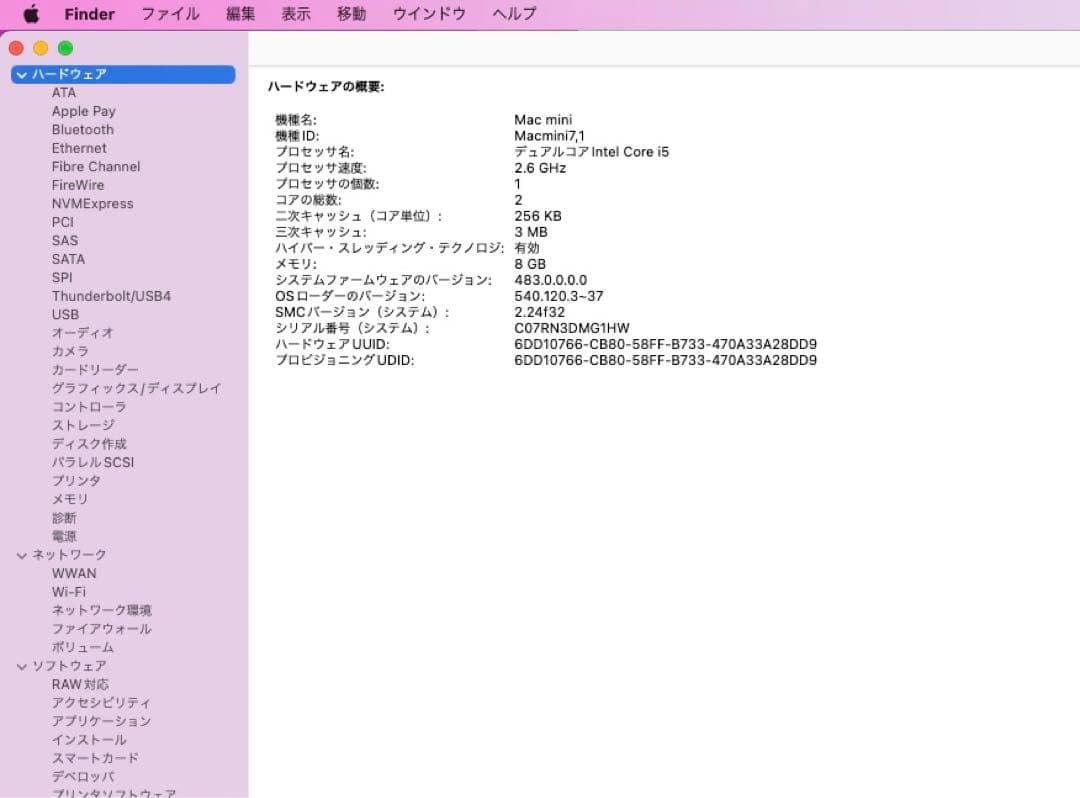Open the ファイル menu

click(170, 13)
